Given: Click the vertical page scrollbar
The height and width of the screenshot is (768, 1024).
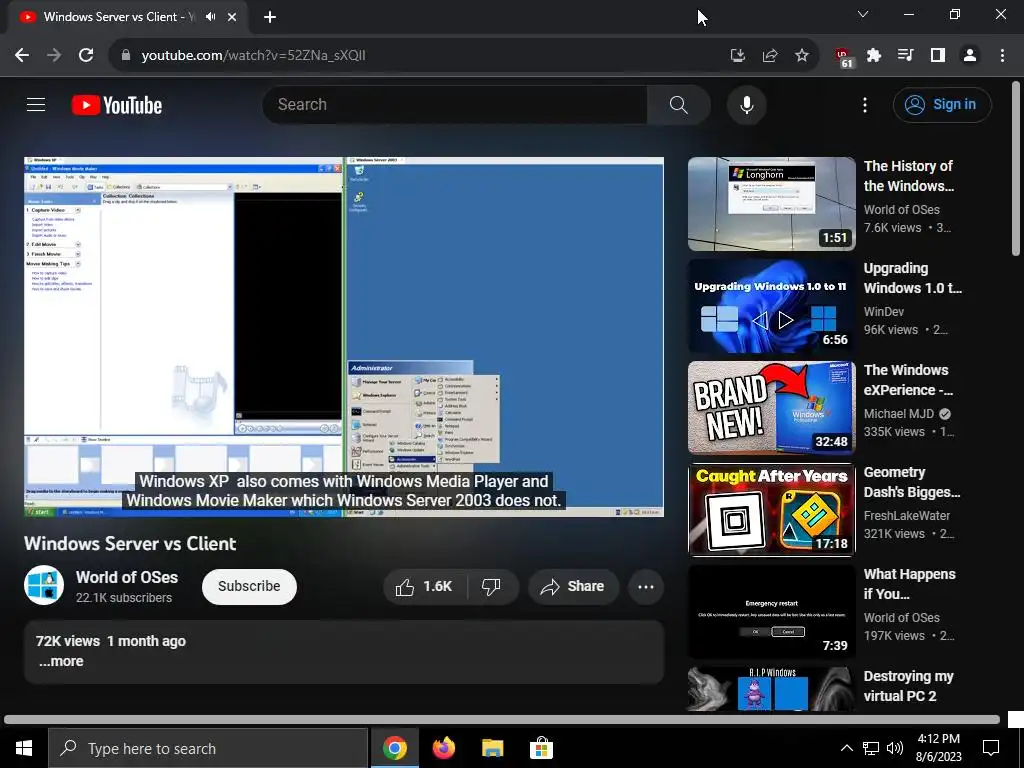Looking at the screenshot, I should [x=1016, y=168].
